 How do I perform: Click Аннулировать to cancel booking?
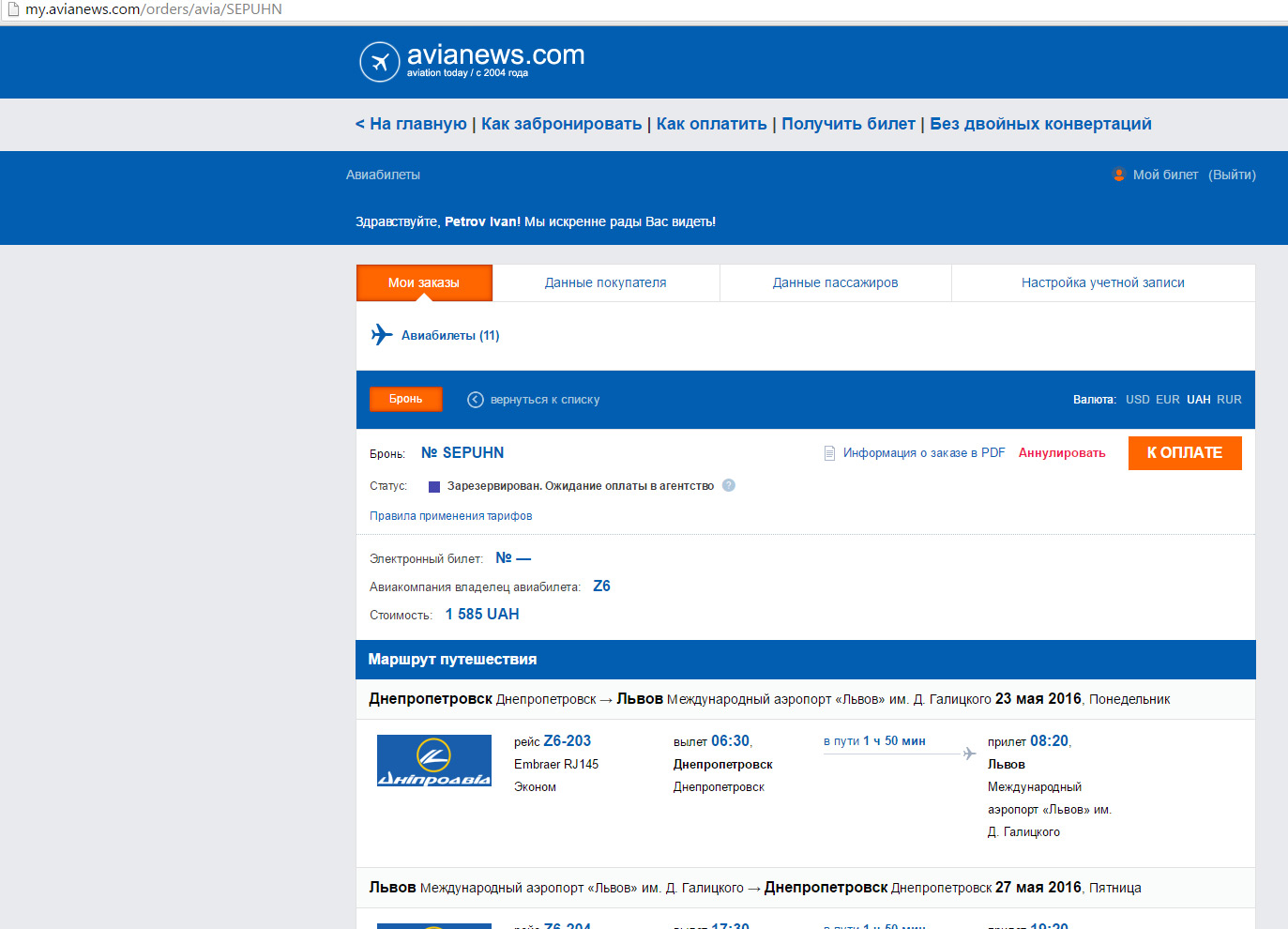pyautogui.click(x=1062, y=453)
